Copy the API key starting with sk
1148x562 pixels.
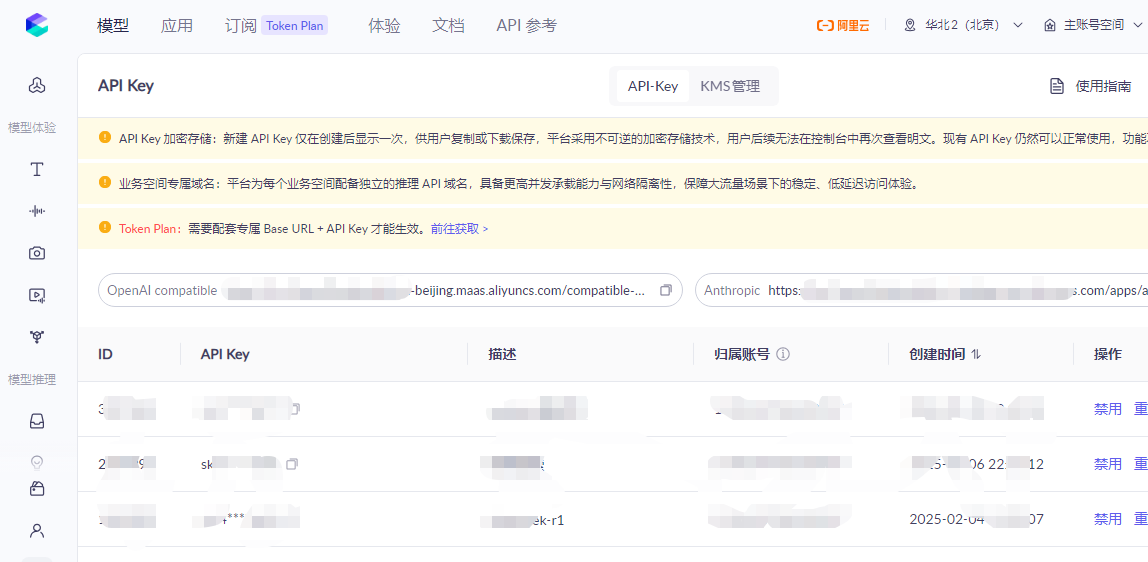point(292,464)
